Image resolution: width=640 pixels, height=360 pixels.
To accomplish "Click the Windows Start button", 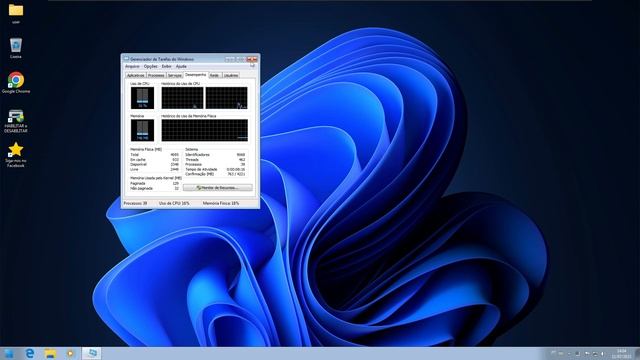I will tap(9, 353).
